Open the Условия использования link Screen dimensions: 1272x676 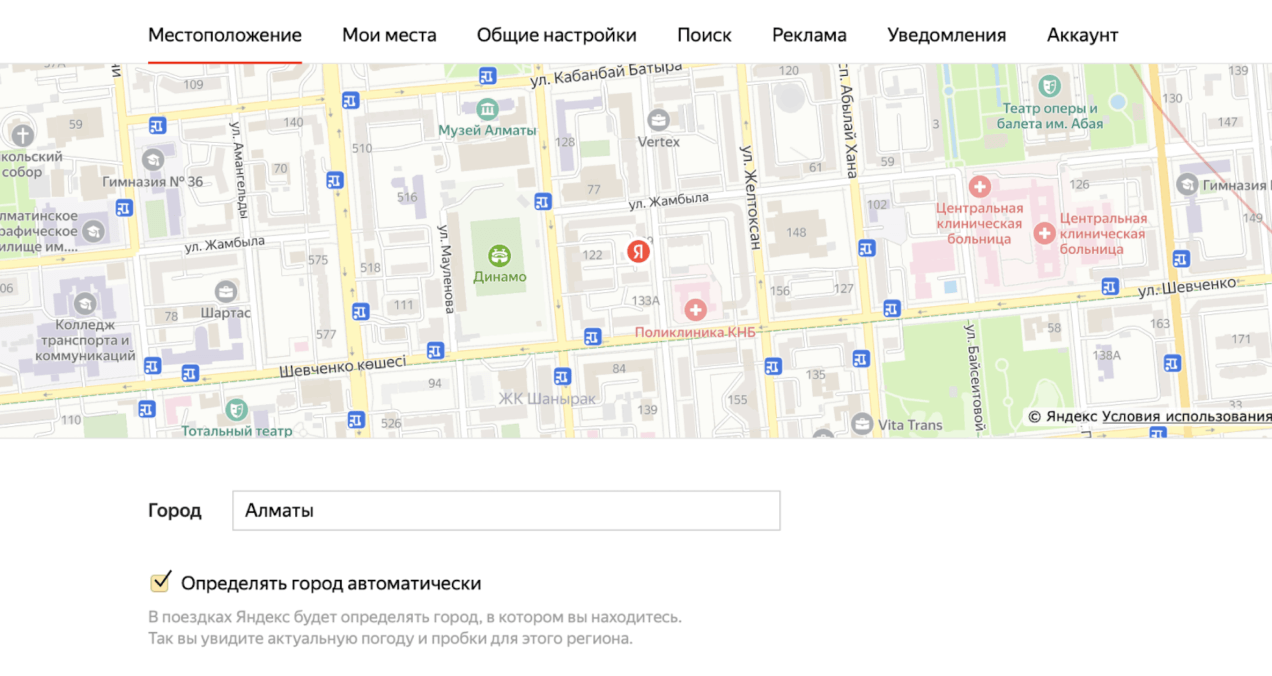(1186, 417)
